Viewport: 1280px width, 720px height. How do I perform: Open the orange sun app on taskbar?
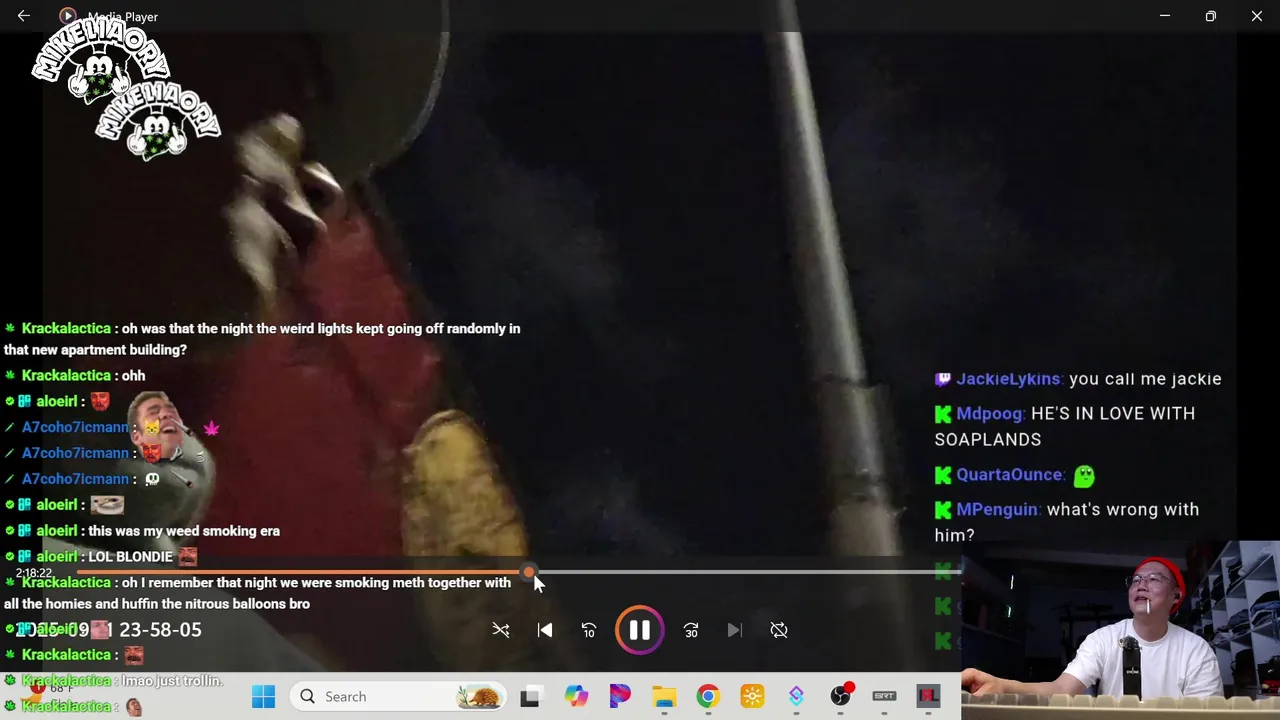[752, 696]
